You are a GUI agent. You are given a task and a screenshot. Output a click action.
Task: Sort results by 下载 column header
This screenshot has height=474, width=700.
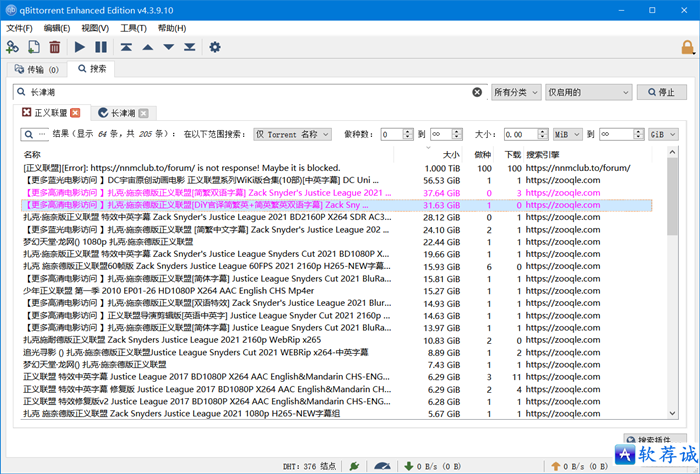click(x=508, y=154)
